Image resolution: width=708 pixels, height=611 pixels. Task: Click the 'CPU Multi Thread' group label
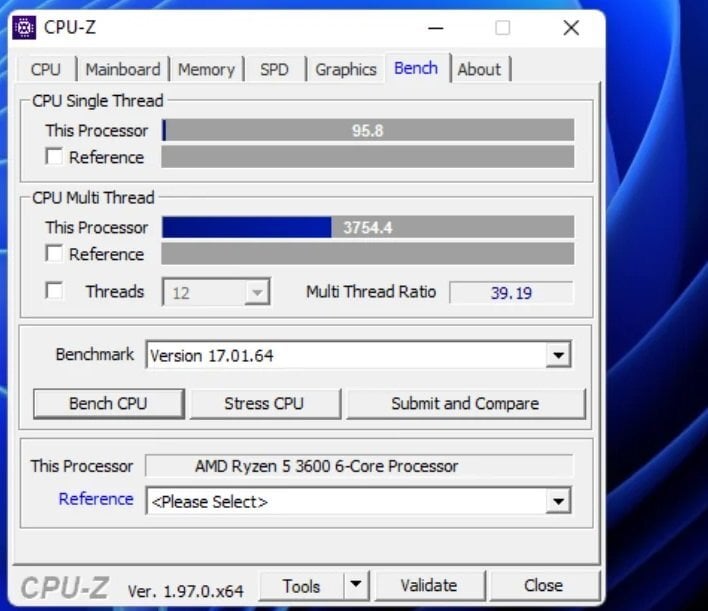(x=93, y=197)
